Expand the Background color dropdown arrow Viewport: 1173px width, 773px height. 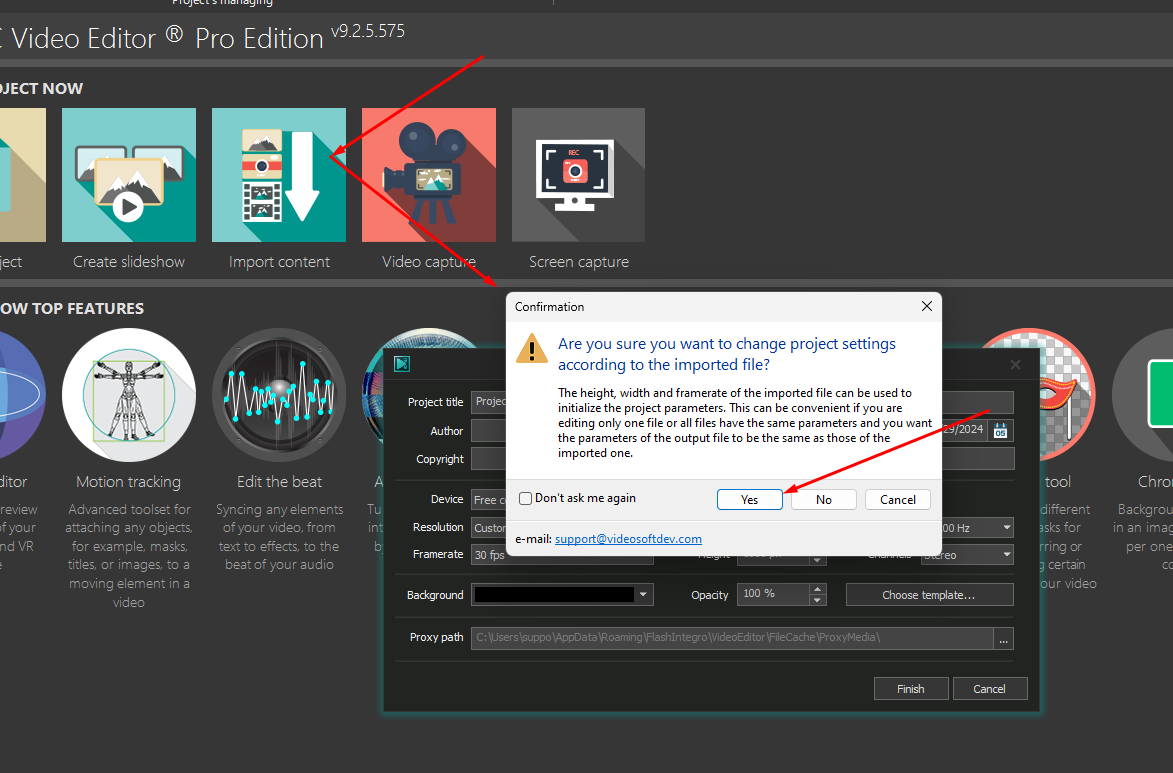(x=643, y=595)
